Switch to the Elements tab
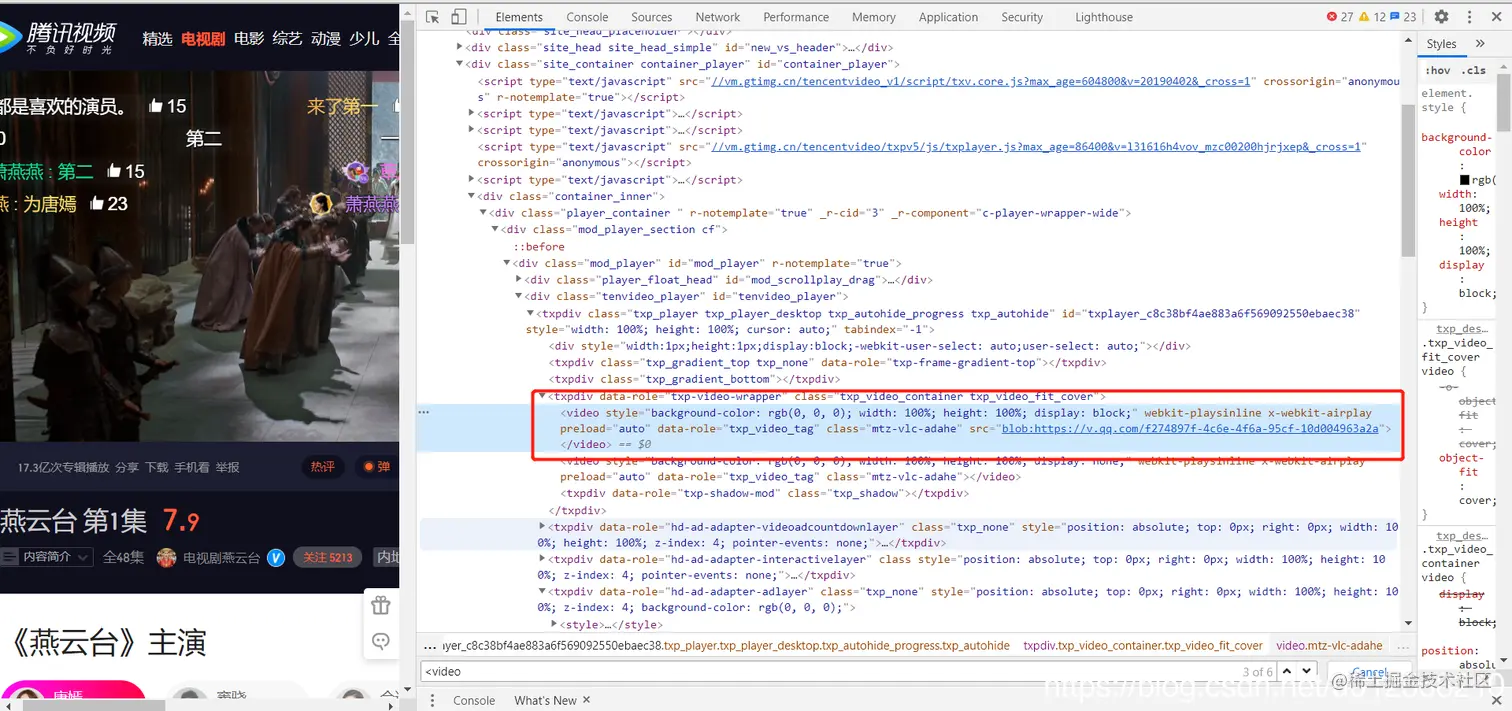 pos(519,17)
